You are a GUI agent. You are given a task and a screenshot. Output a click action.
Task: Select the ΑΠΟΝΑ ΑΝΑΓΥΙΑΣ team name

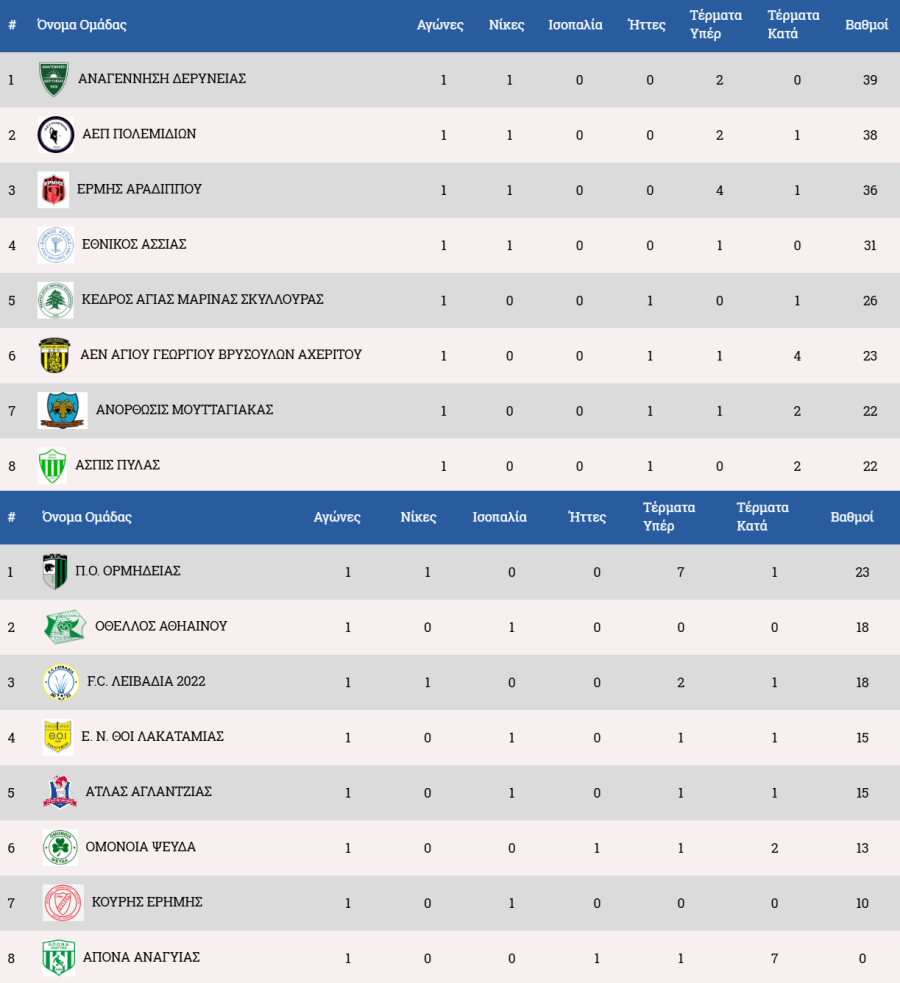141,957
